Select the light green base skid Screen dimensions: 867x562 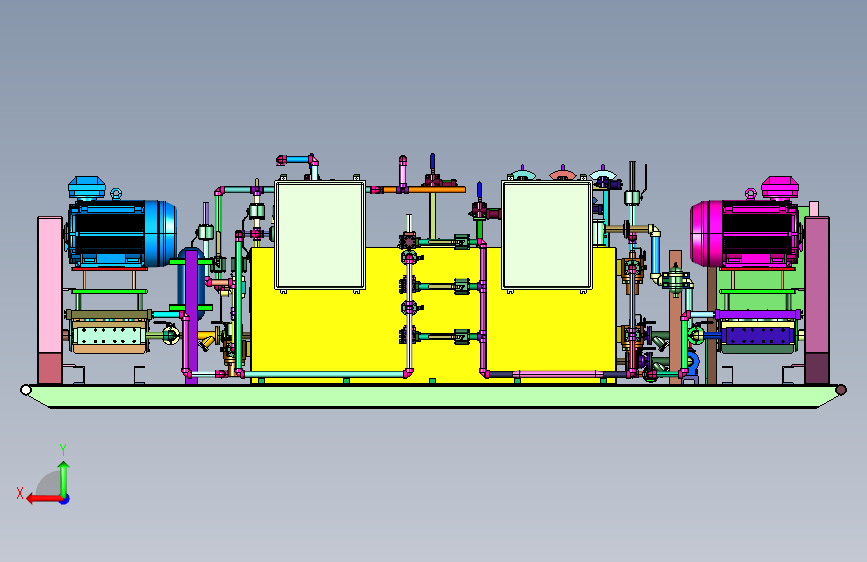tap(433, 396)
